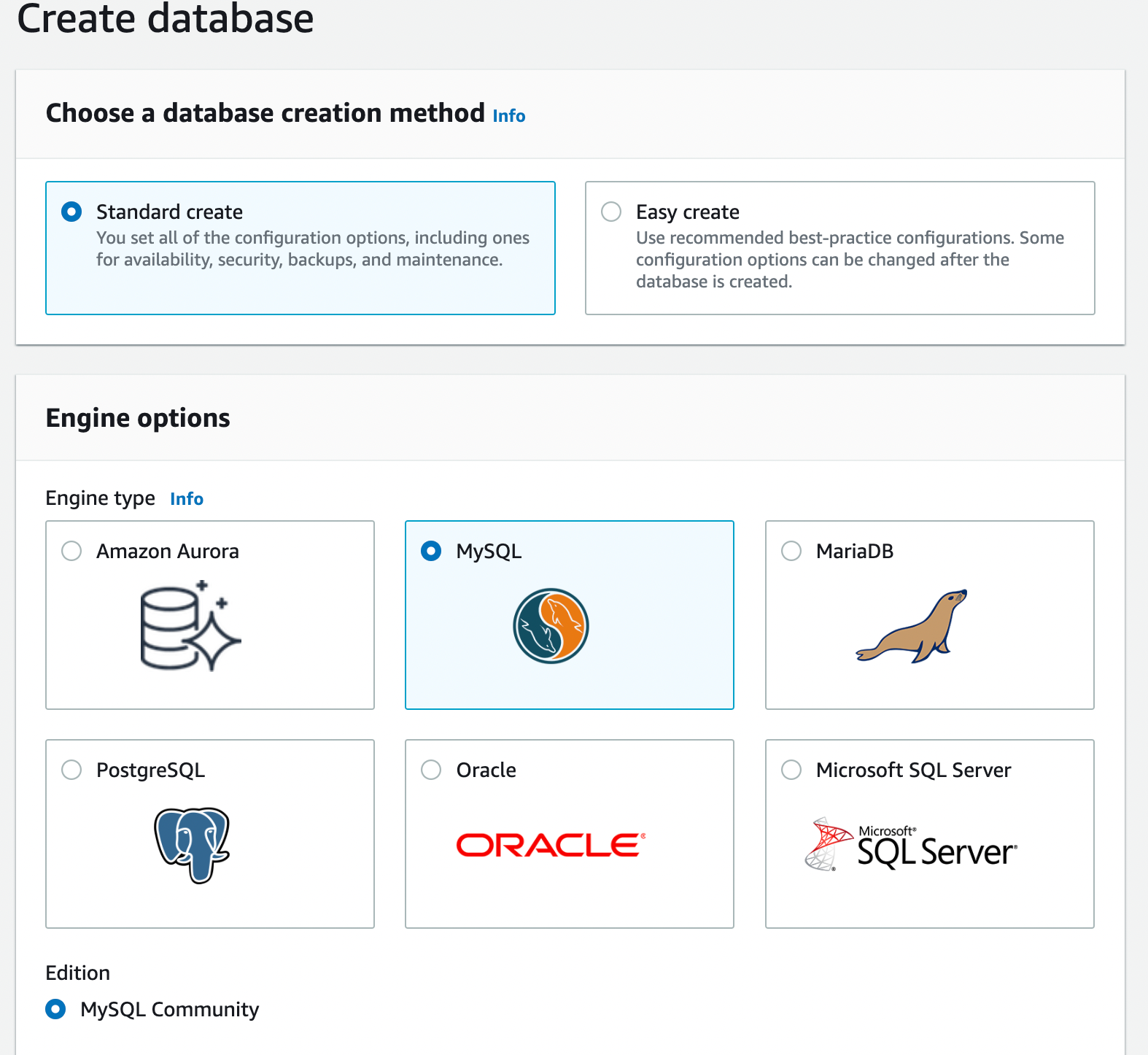This screenshot has width=1148, height=1055.
Task: Pick the PostgreSQL engine radio button
Action: pos(71,770)
